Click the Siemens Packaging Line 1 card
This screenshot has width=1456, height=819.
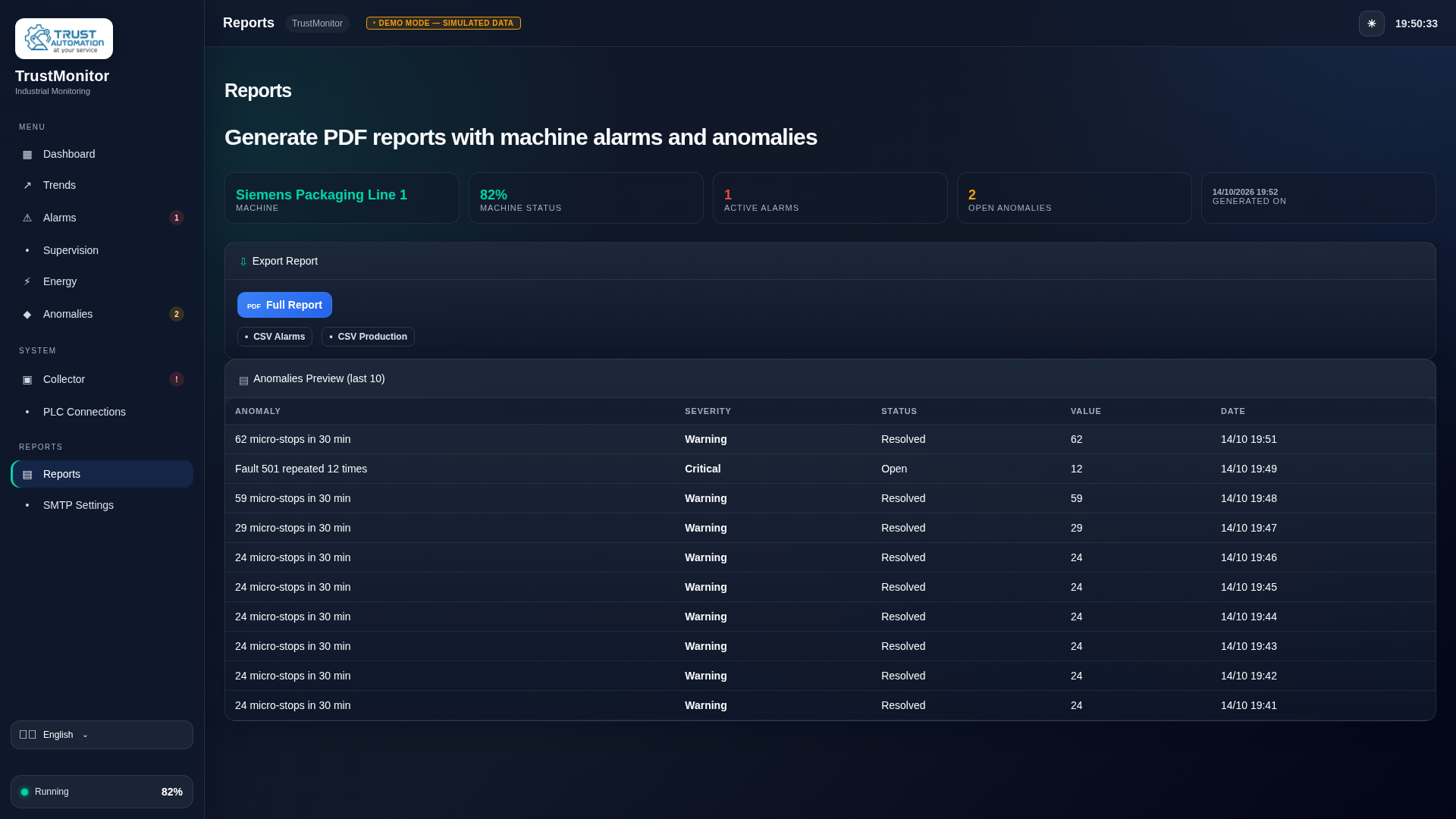(x=342, y=198)
